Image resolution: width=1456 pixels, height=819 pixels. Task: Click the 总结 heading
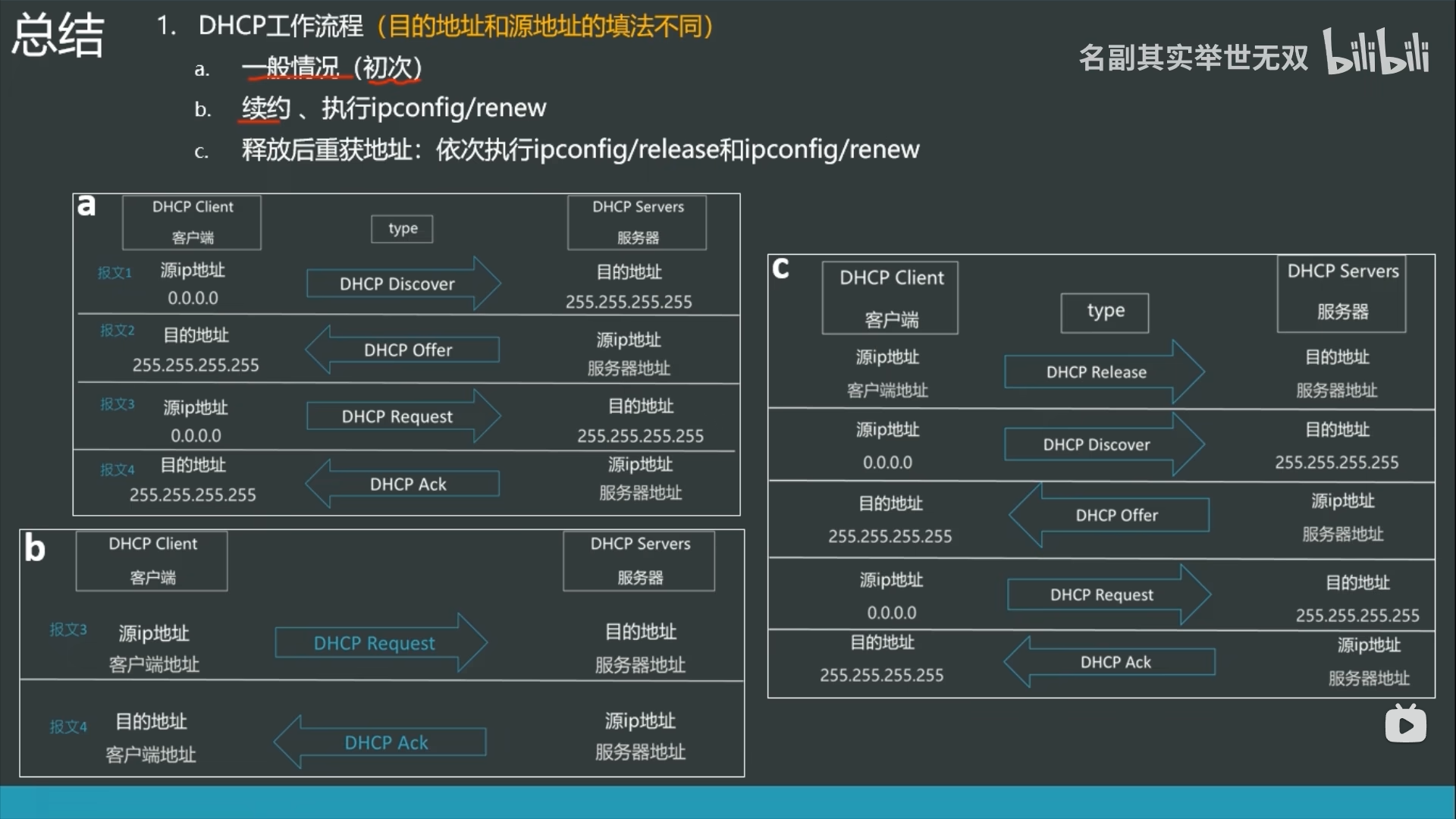(x=58, y=35)
